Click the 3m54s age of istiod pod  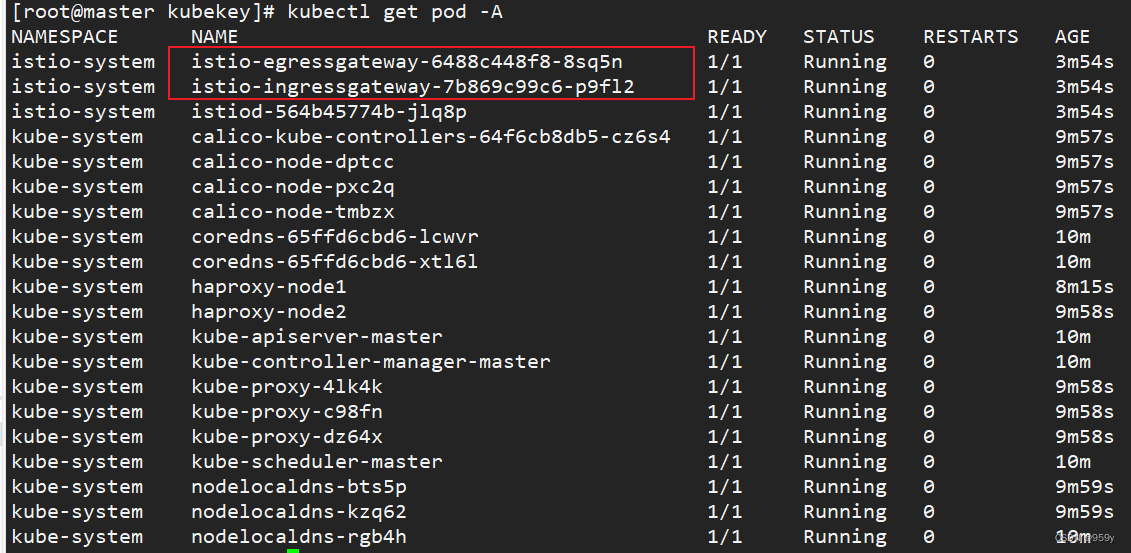[x=1084, y=112]
